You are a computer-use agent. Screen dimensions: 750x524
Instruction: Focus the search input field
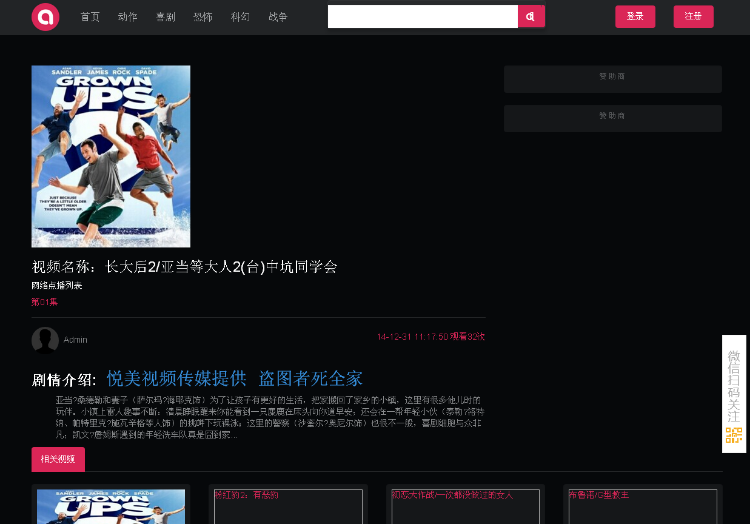[423, 17]
